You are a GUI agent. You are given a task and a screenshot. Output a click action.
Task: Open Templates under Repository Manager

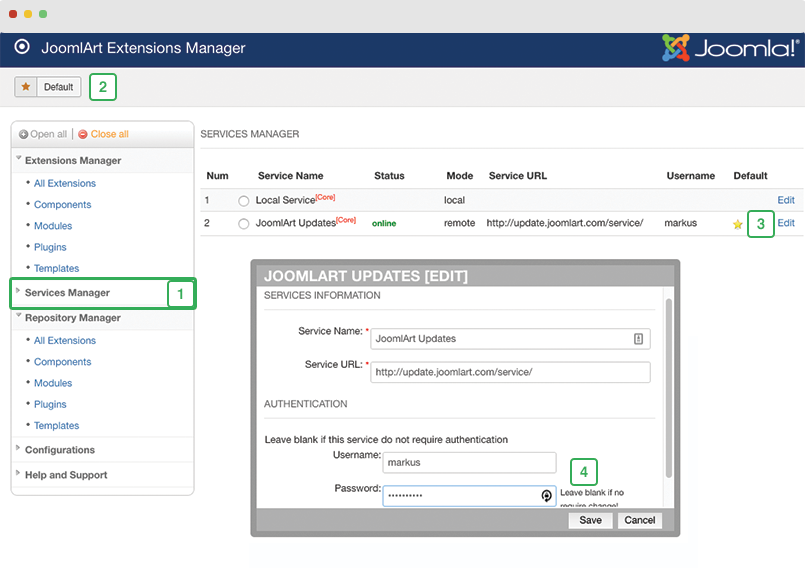coord(56,426)
